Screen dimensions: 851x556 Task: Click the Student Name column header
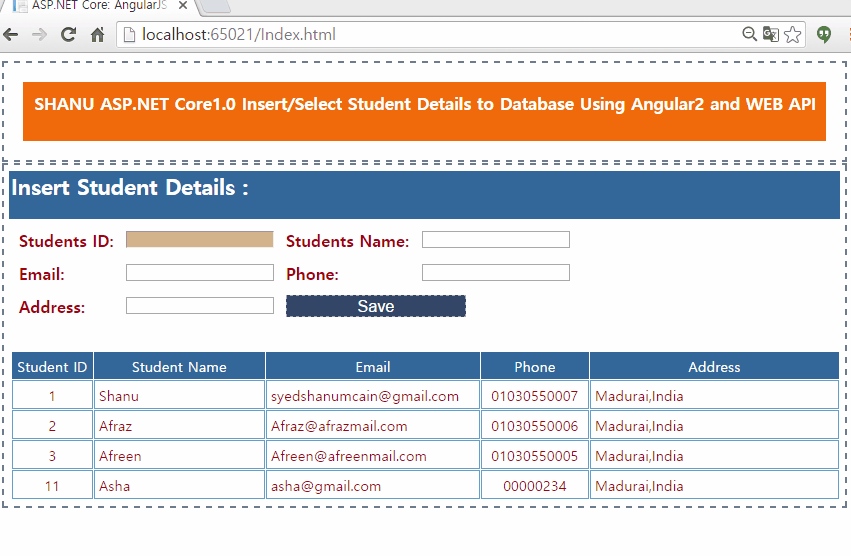(179, 367)
